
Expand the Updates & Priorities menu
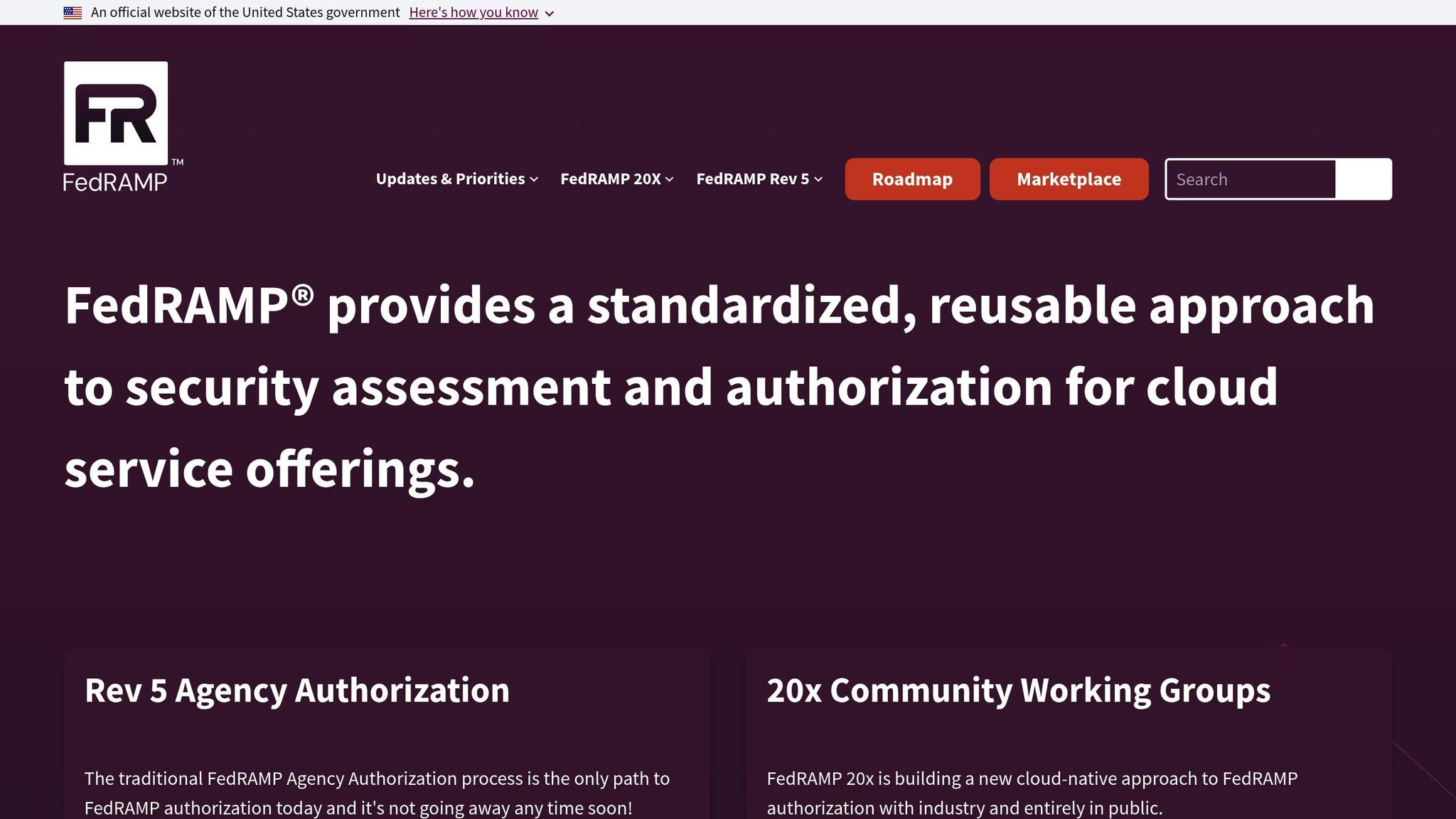click(450, 179)
